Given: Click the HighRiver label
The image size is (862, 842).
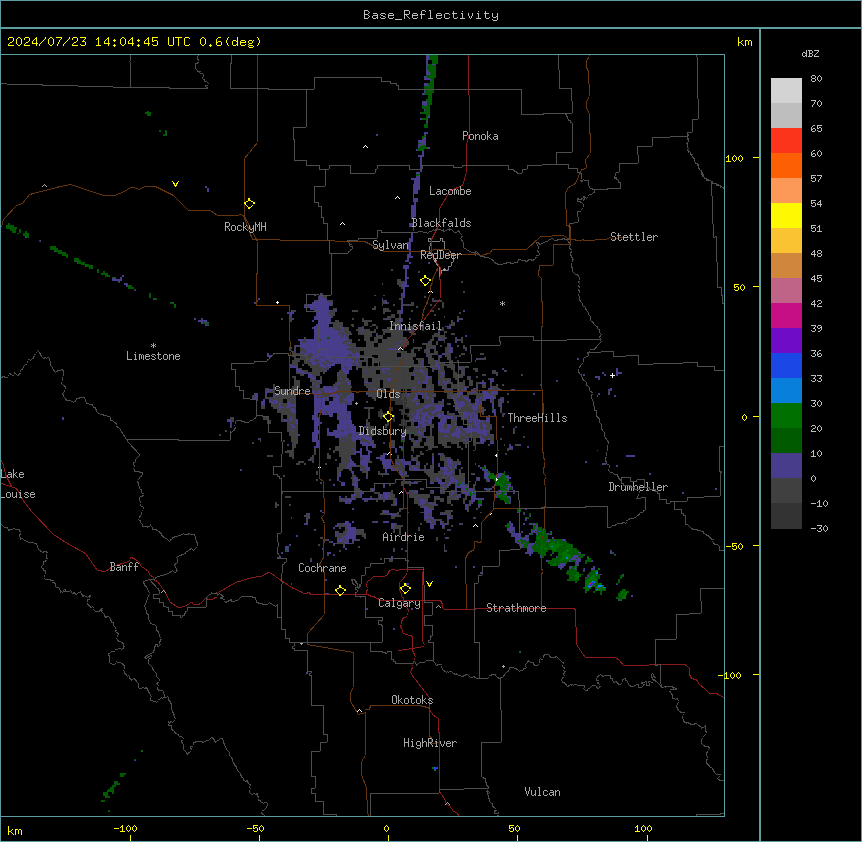Looking at the screenshot, I should coord(430,743).
